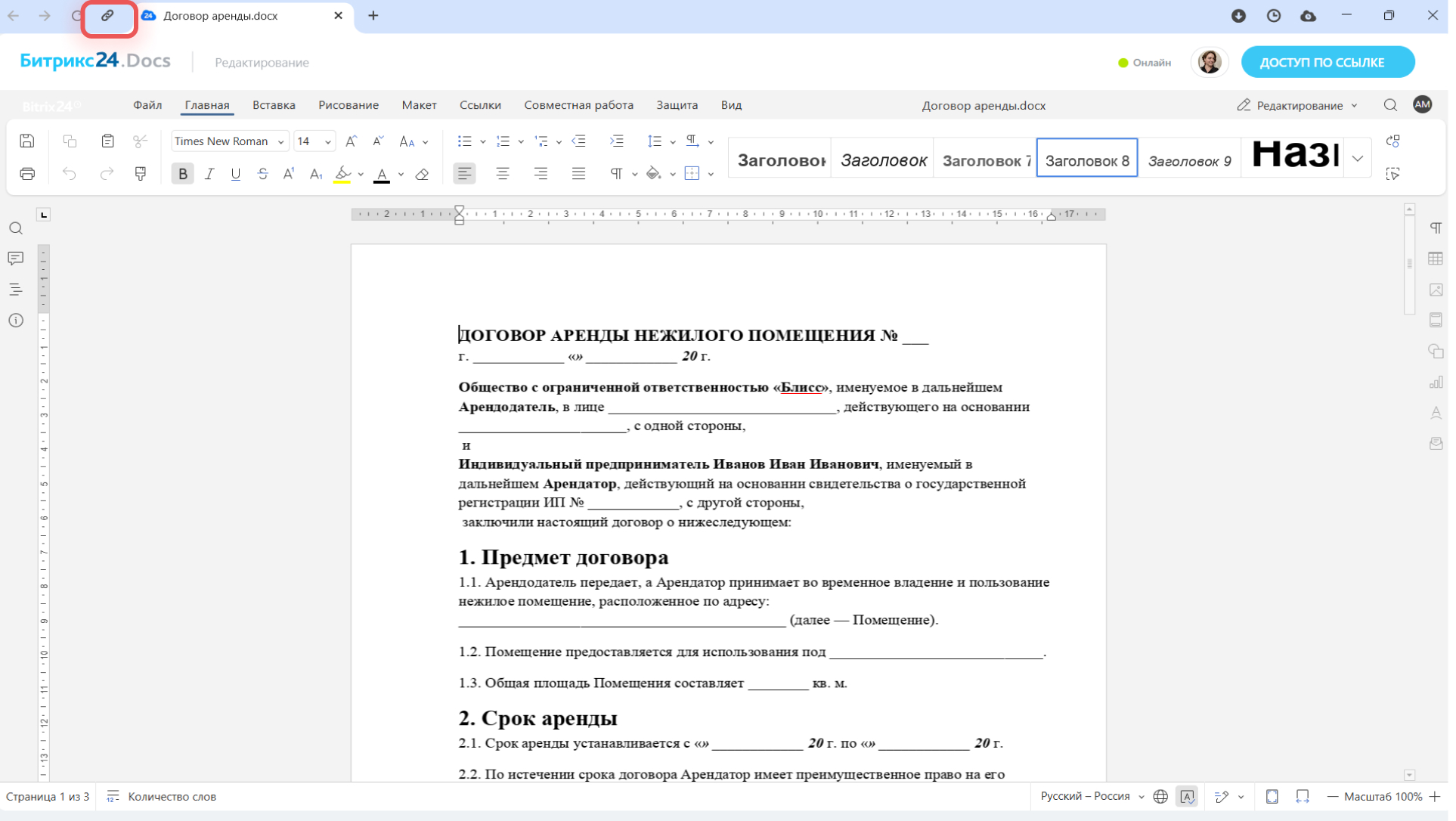The width and height of the screenshot is (1456, 821).
Task: Click the Save document icon
Action: tap(27, 141)
